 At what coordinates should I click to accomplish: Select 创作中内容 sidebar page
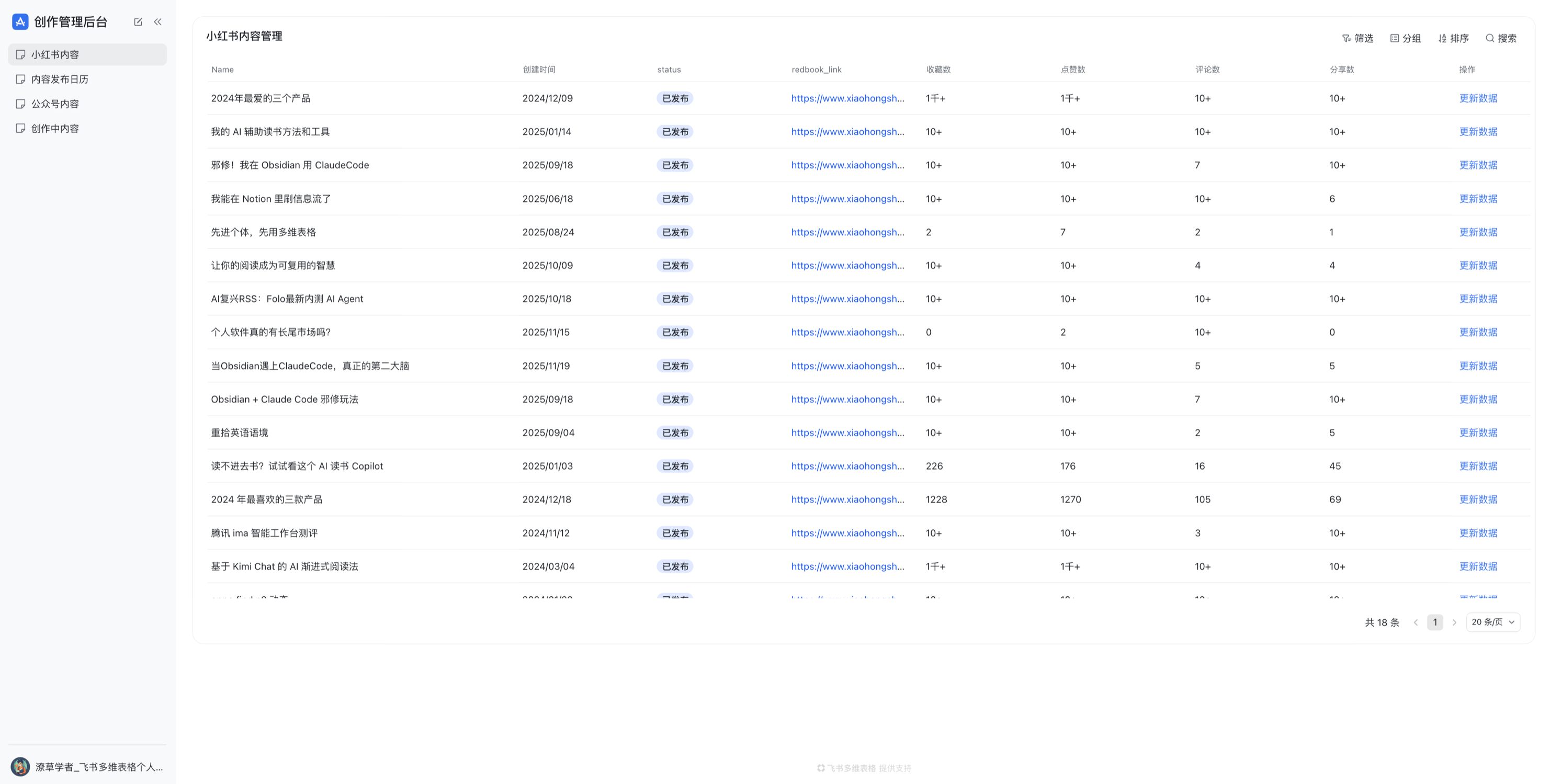[55, 129]
